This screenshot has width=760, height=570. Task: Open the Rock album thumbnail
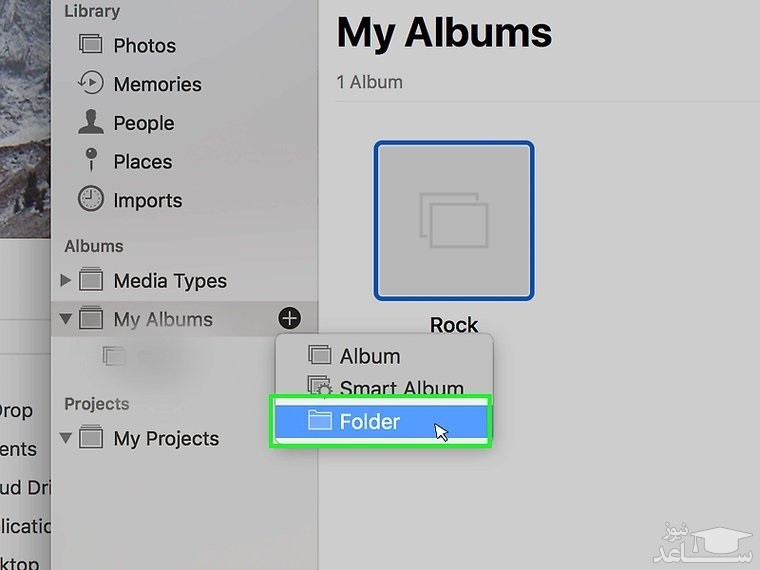point(454,220)
